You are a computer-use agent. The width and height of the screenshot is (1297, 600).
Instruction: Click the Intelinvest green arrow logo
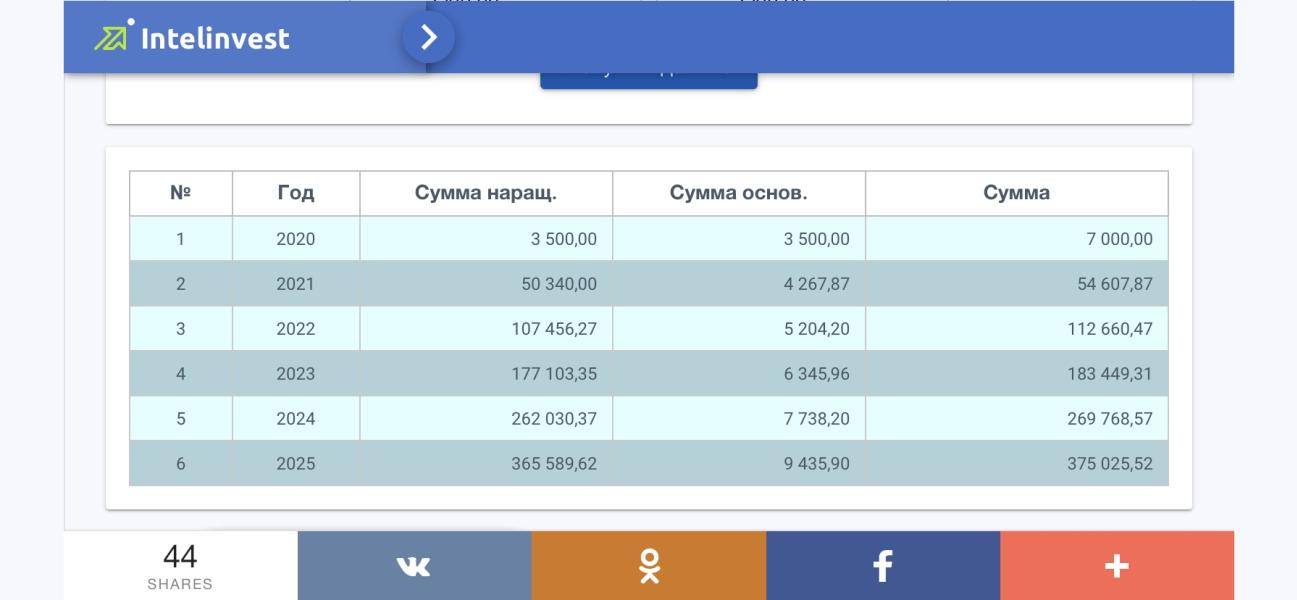tap(112, 37)
